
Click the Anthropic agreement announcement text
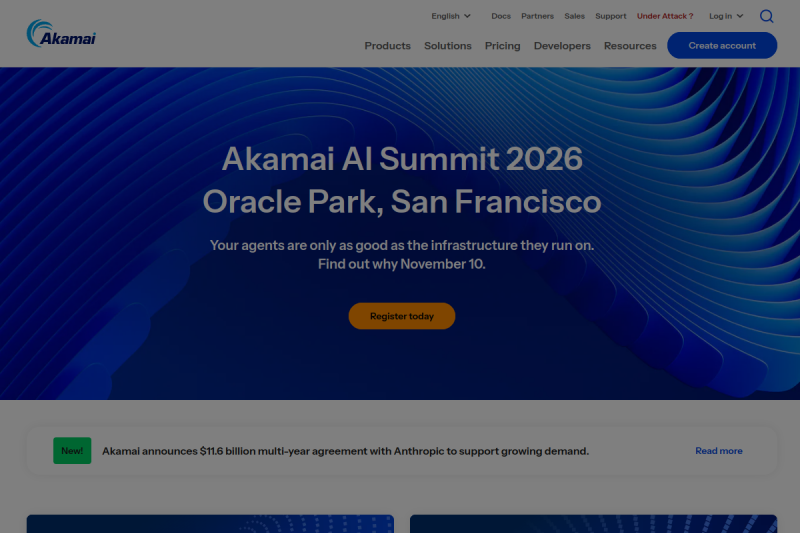pyautogui.click(x=345, y=451)
